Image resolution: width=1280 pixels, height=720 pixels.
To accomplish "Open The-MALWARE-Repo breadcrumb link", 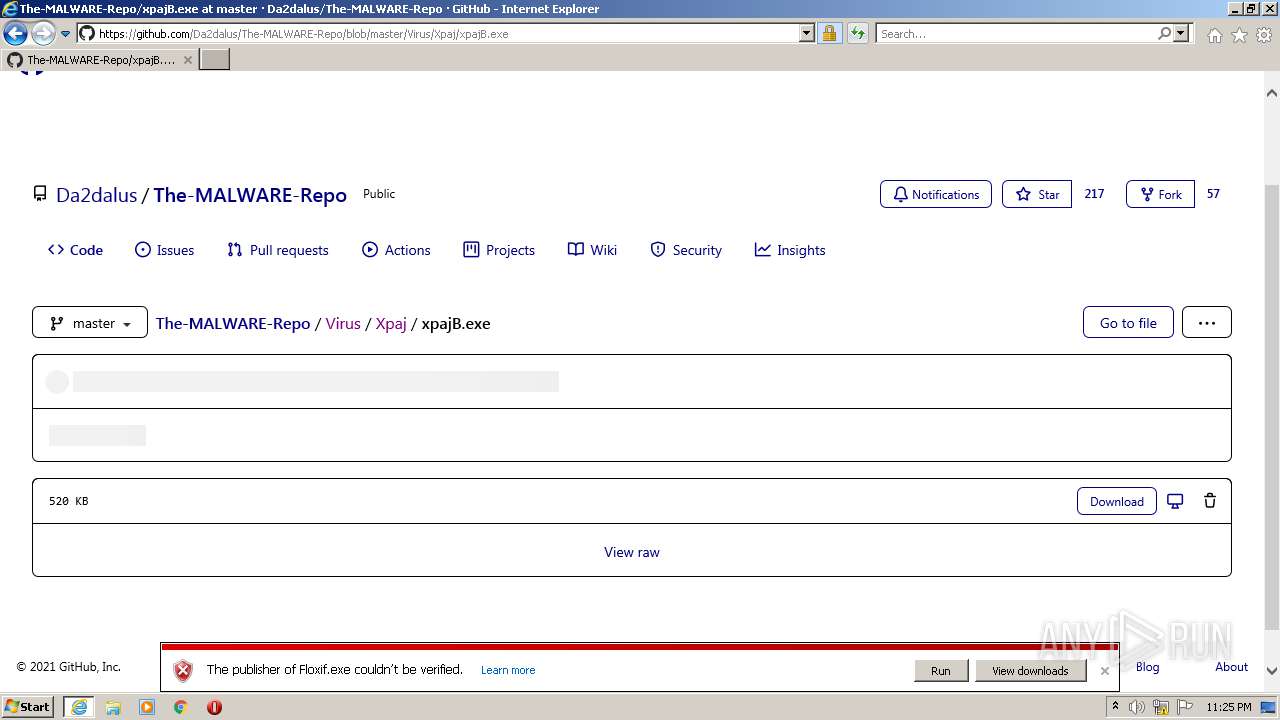I will 233,323.
